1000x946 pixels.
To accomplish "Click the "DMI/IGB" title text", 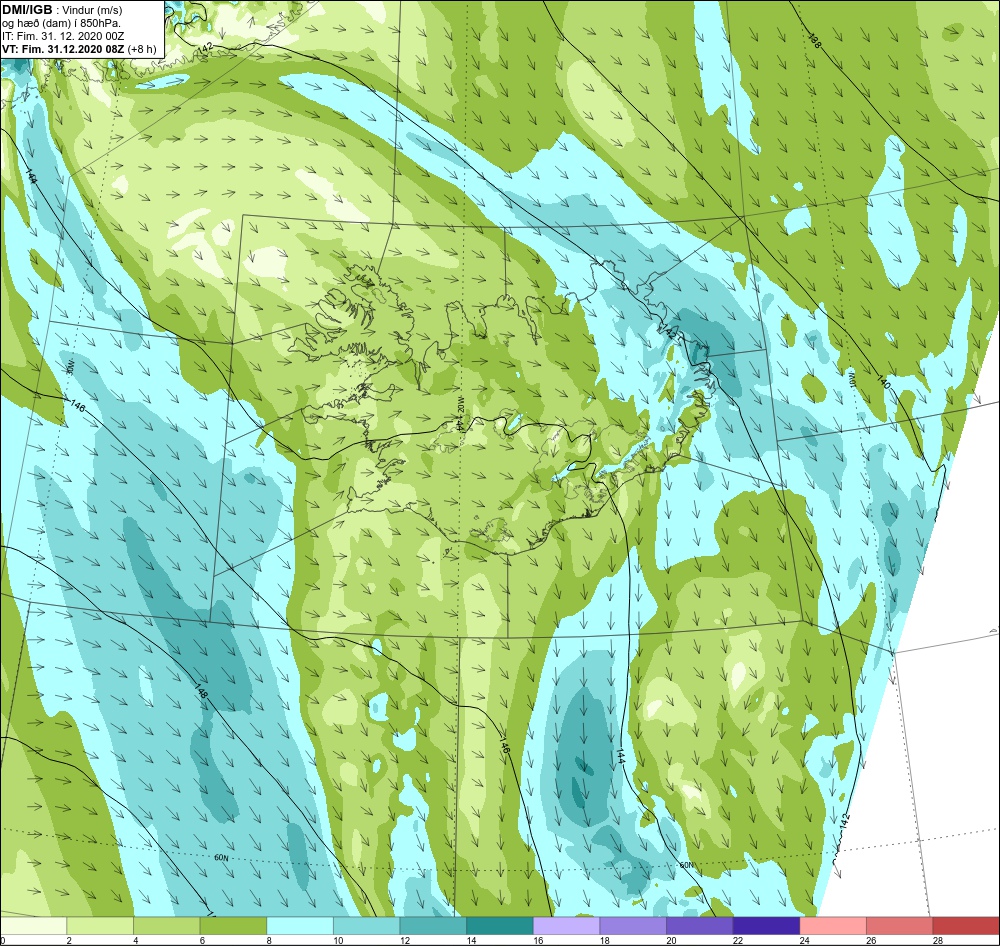I will (27, 10).
